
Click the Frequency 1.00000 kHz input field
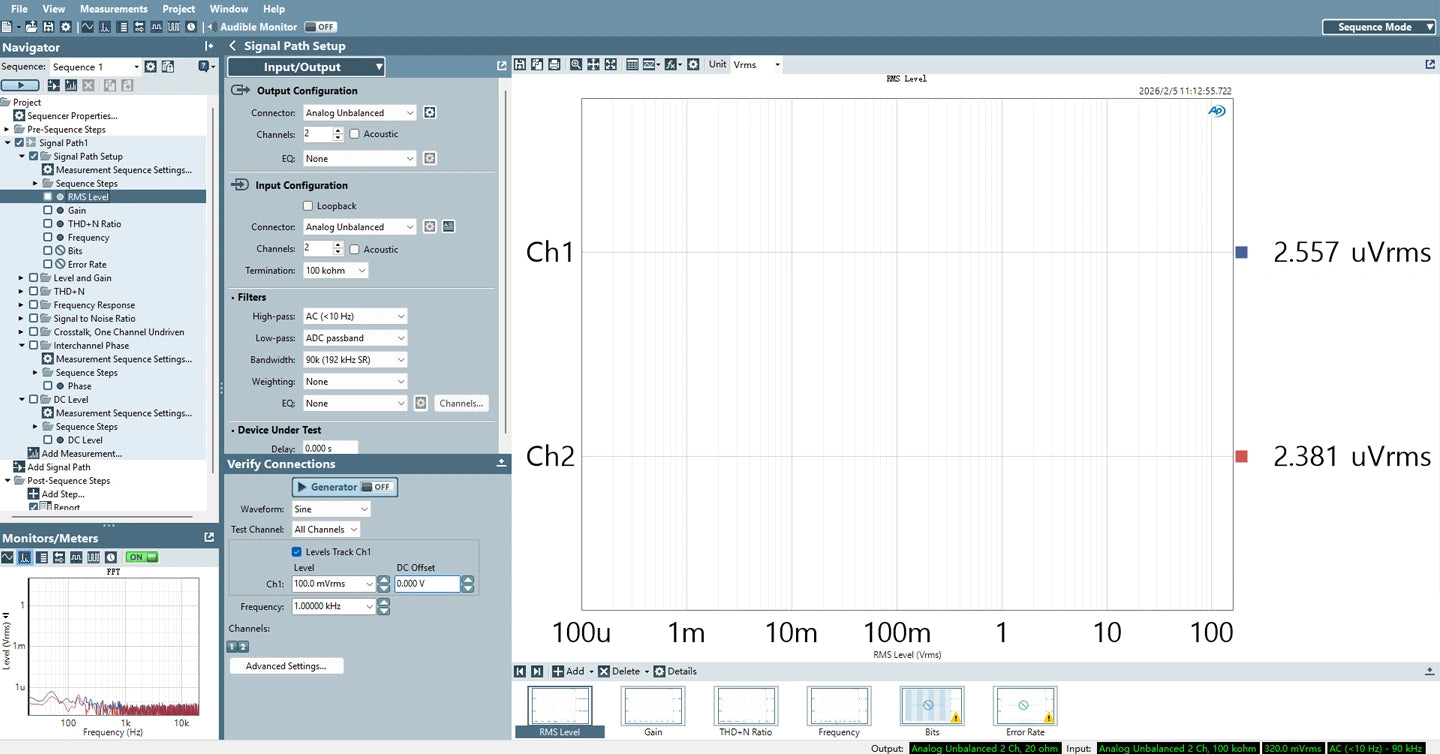[x=334, y=607]
